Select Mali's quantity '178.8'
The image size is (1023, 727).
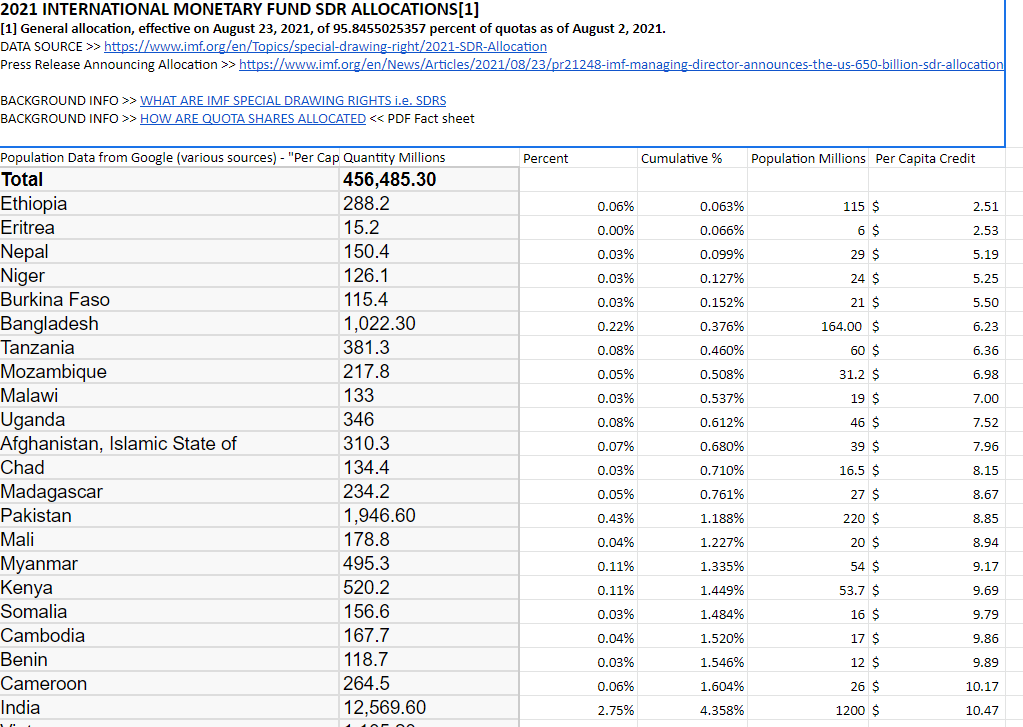[429, 540]
